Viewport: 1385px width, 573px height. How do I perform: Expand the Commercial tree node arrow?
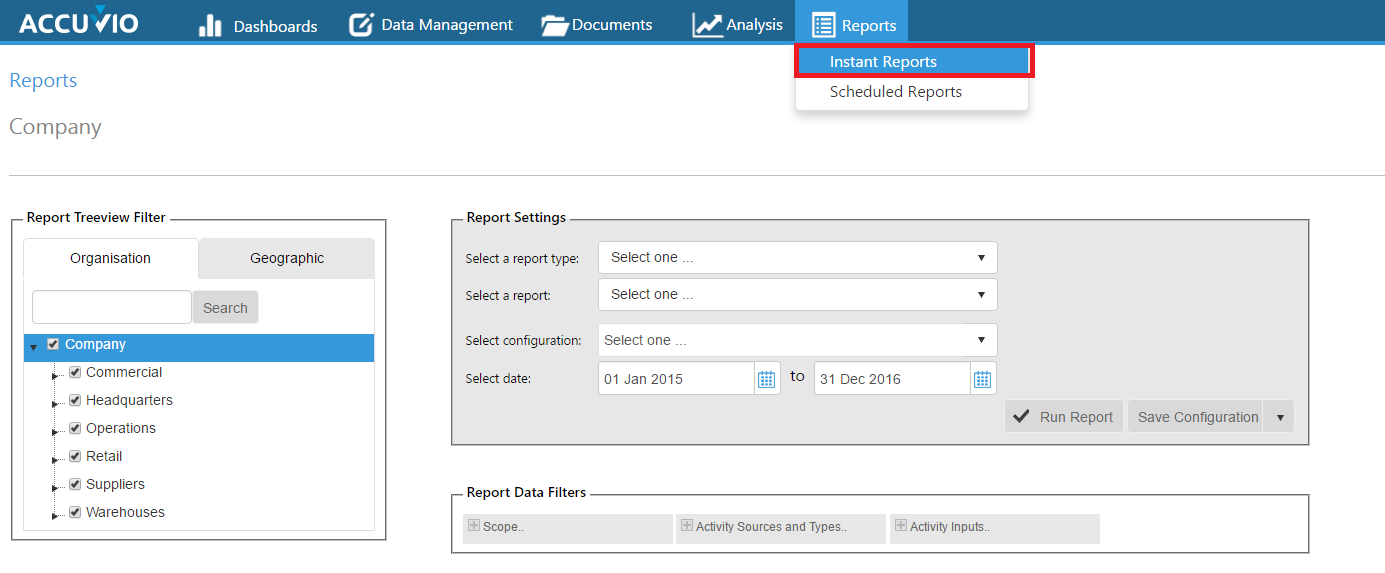pos(56,375)
